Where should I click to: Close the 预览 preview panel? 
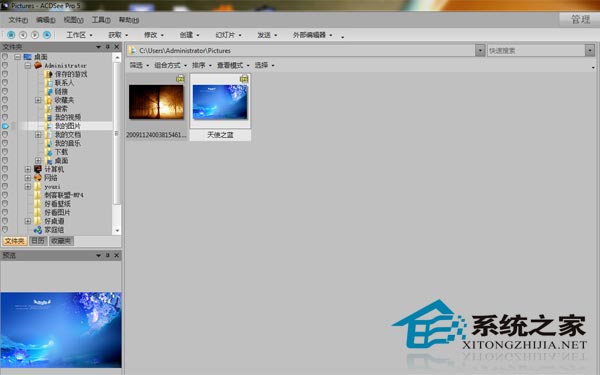click(x=117, y=255)
